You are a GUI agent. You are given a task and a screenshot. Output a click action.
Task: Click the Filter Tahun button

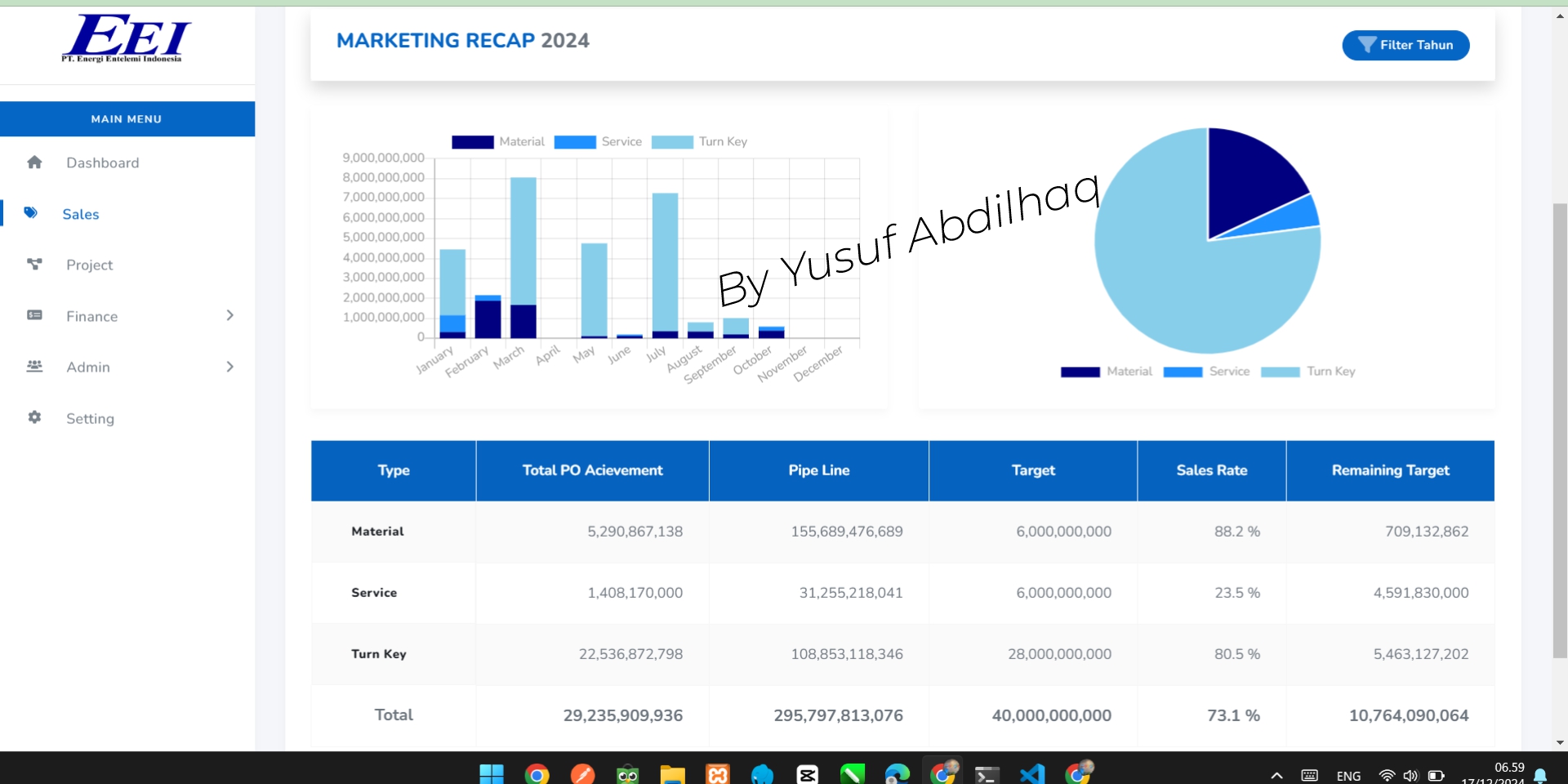1405,45
